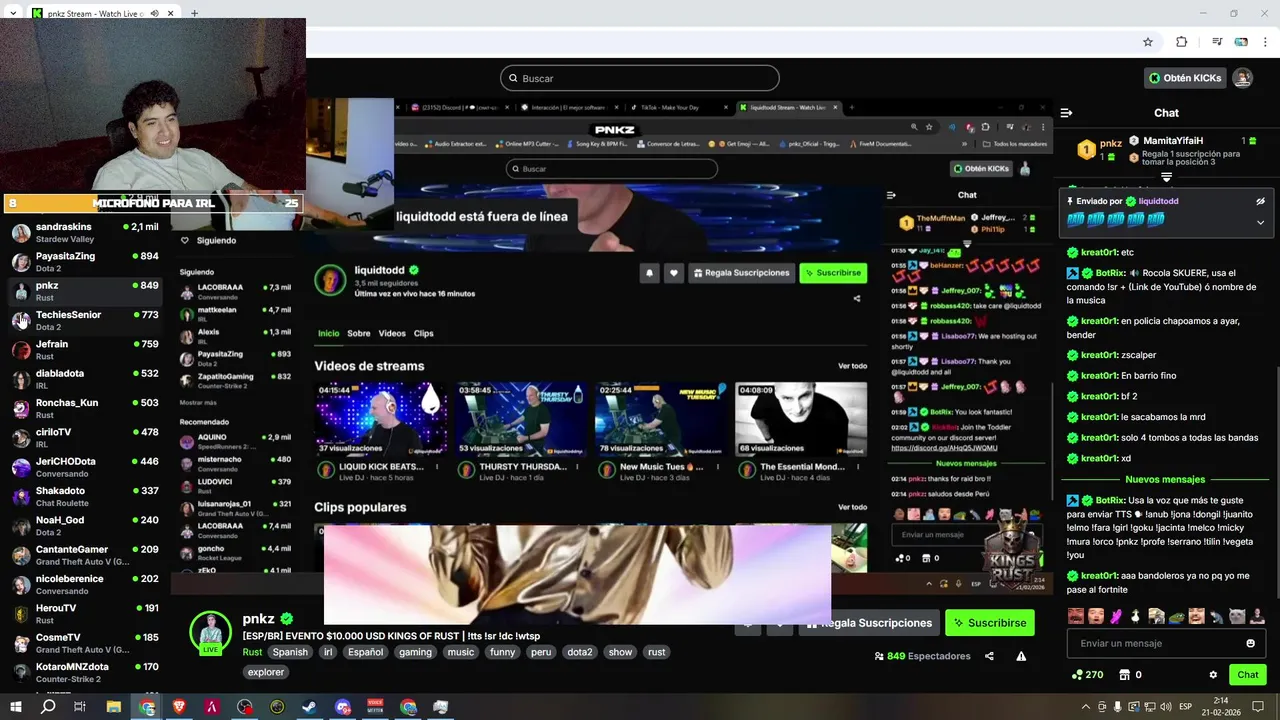Image resolution: width=1280 pixels, height=720 pixels.
Task: Open PayasitaZing channel in sidebar
Action: coord(85,262)
